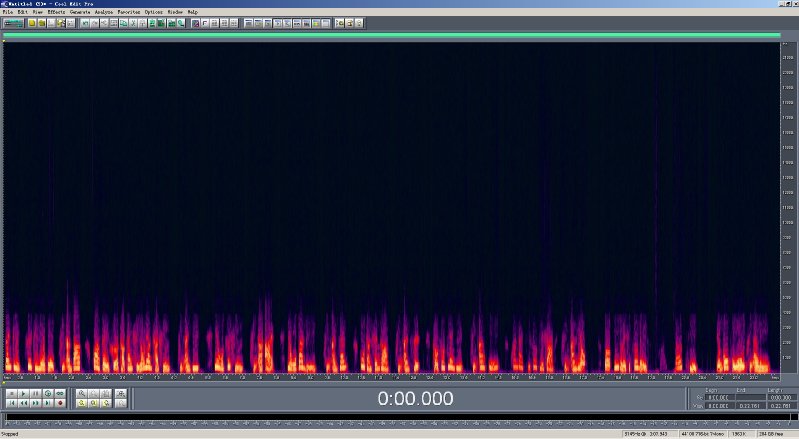799x439 pixels.
Task: Click the Sel End time field
Action: [750, 397]
